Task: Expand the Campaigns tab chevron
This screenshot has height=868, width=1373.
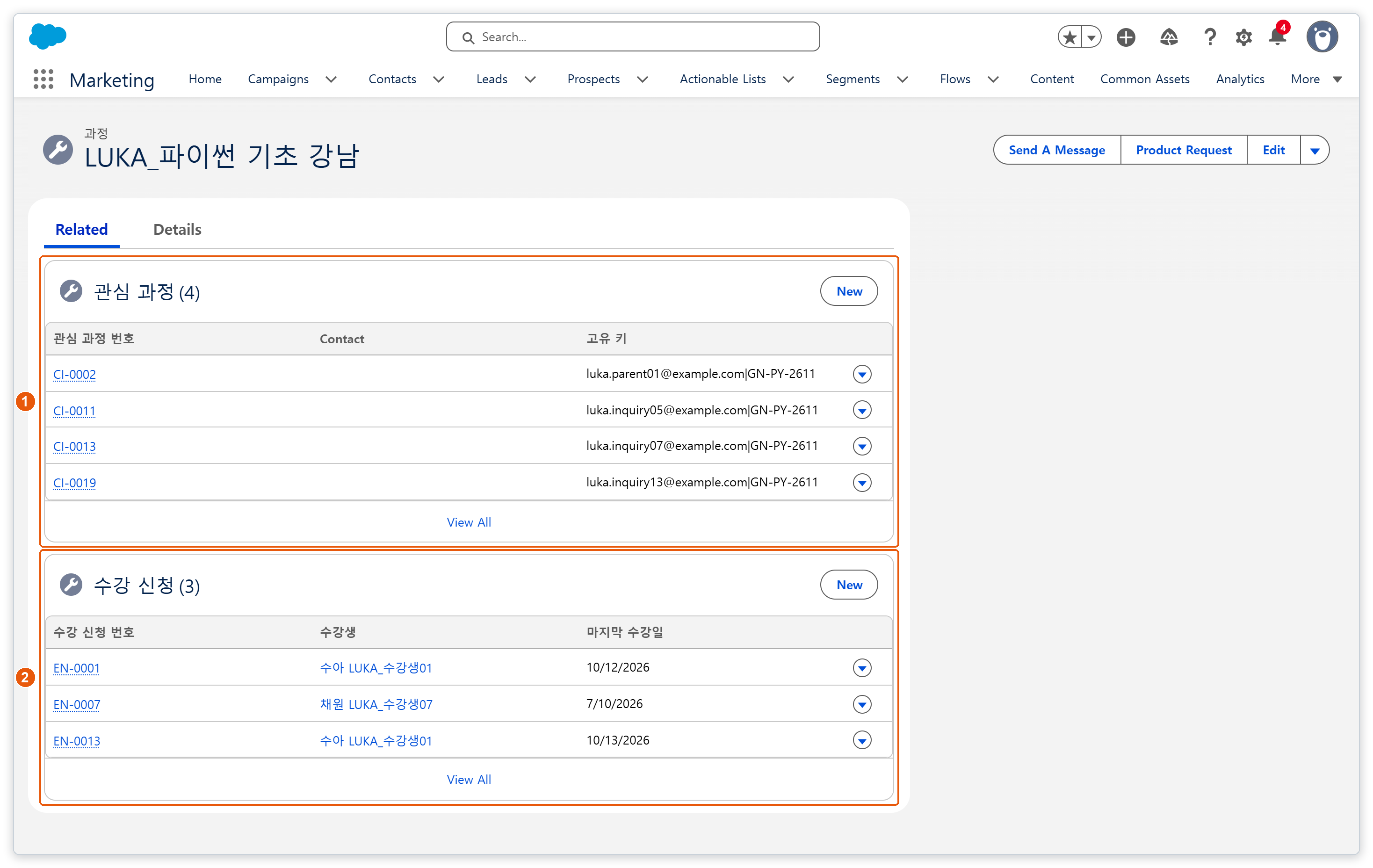Action: pos(331,80)
